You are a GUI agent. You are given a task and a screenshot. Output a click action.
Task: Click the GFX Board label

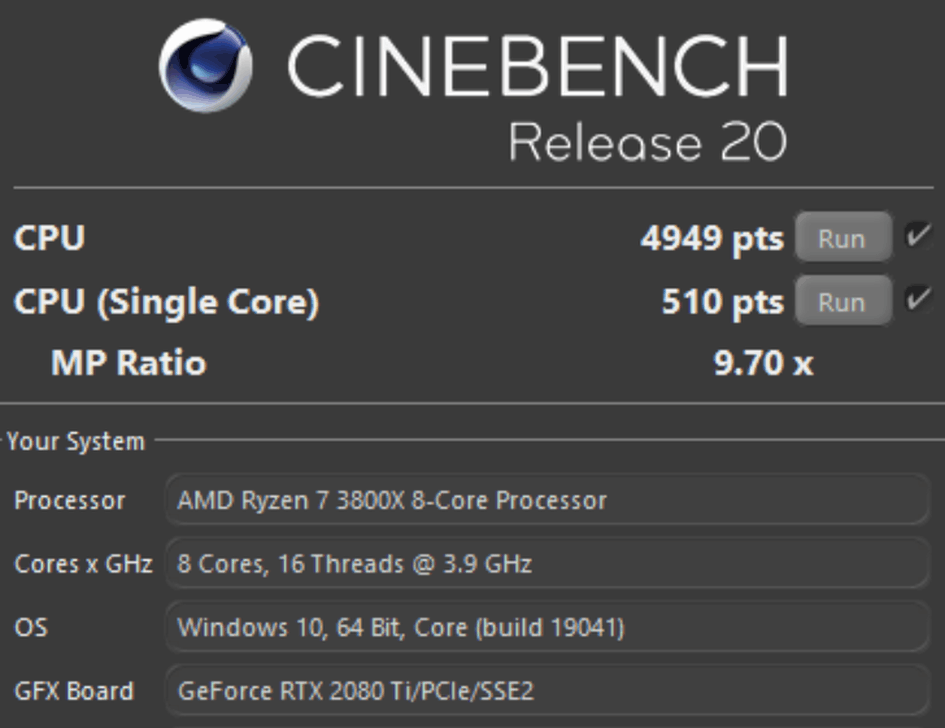point(74,691)
